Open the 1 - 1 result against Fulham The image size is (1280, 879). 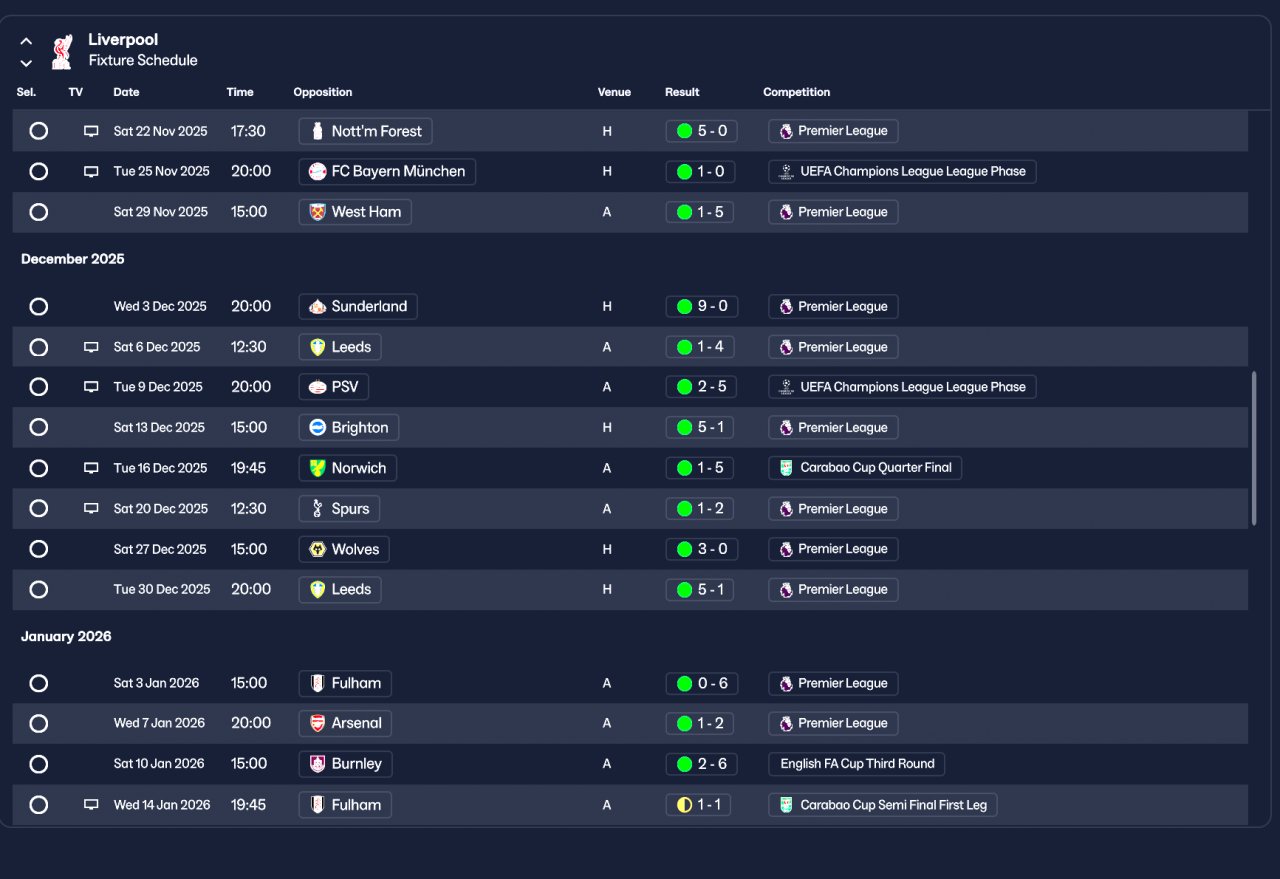coord(698,804)
